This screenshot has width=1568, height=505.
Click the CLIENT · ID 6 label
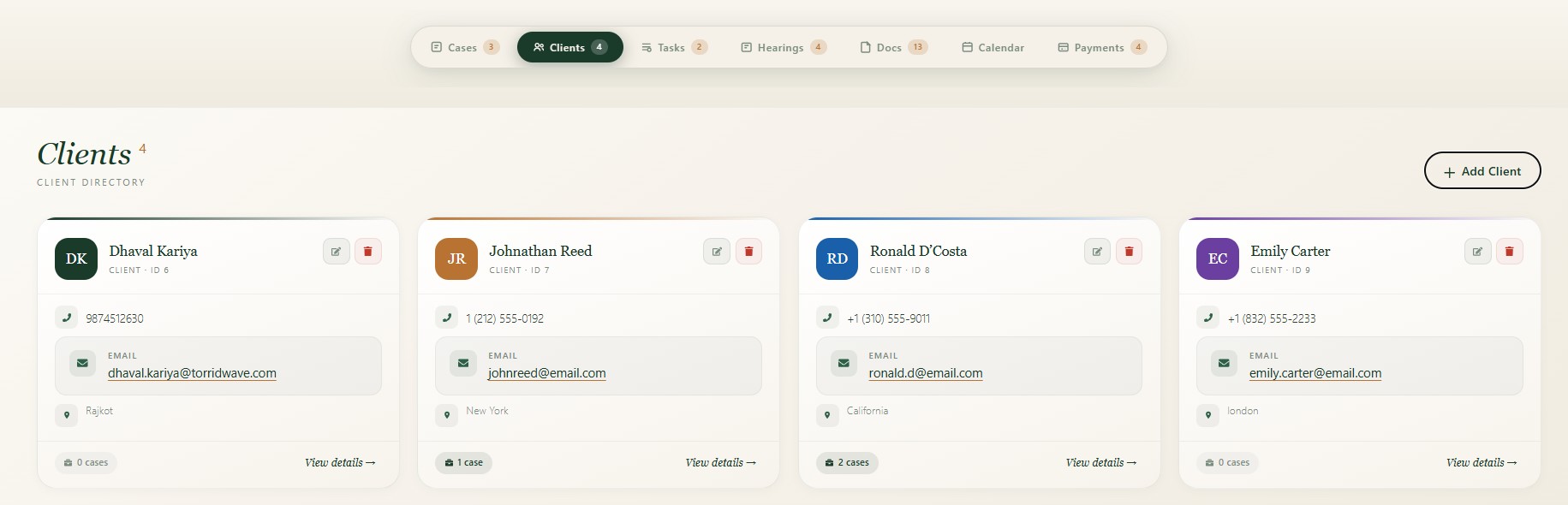click(x=139, y=270)
